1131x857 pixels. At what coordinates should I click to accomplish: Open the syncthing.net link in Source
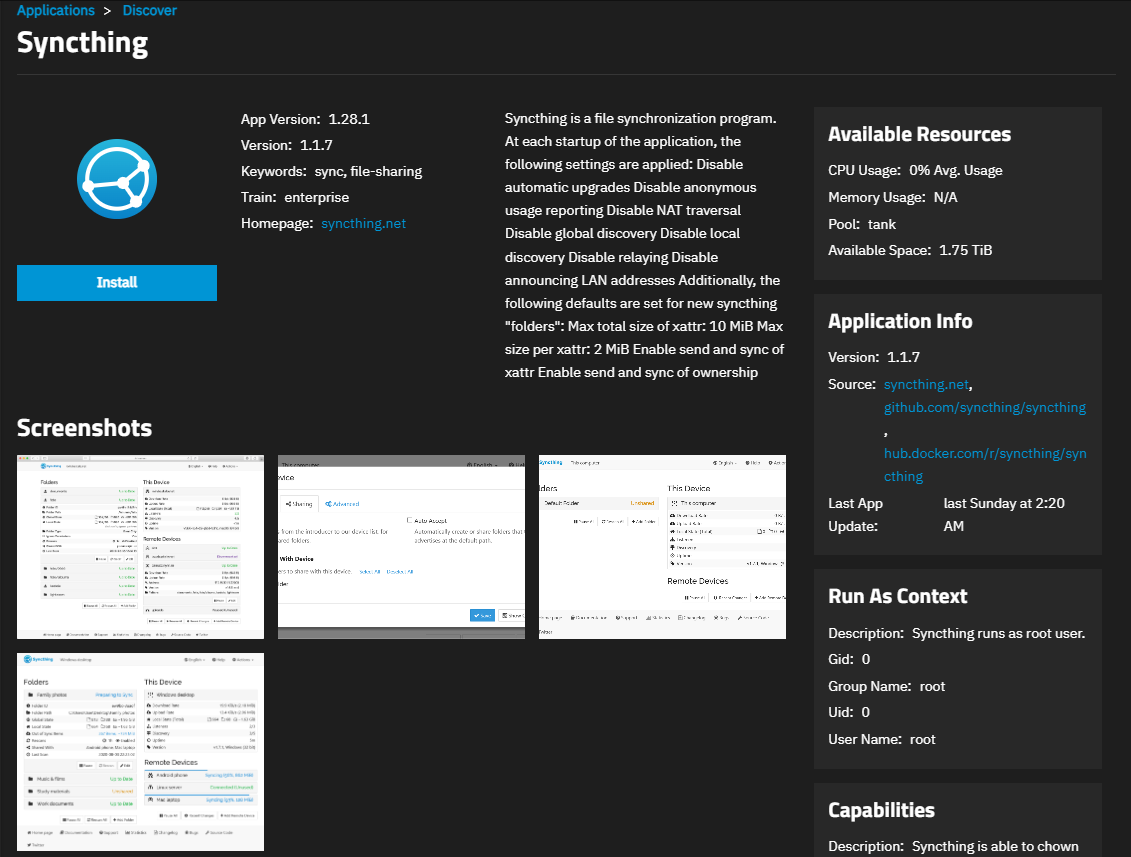(927, 384)
